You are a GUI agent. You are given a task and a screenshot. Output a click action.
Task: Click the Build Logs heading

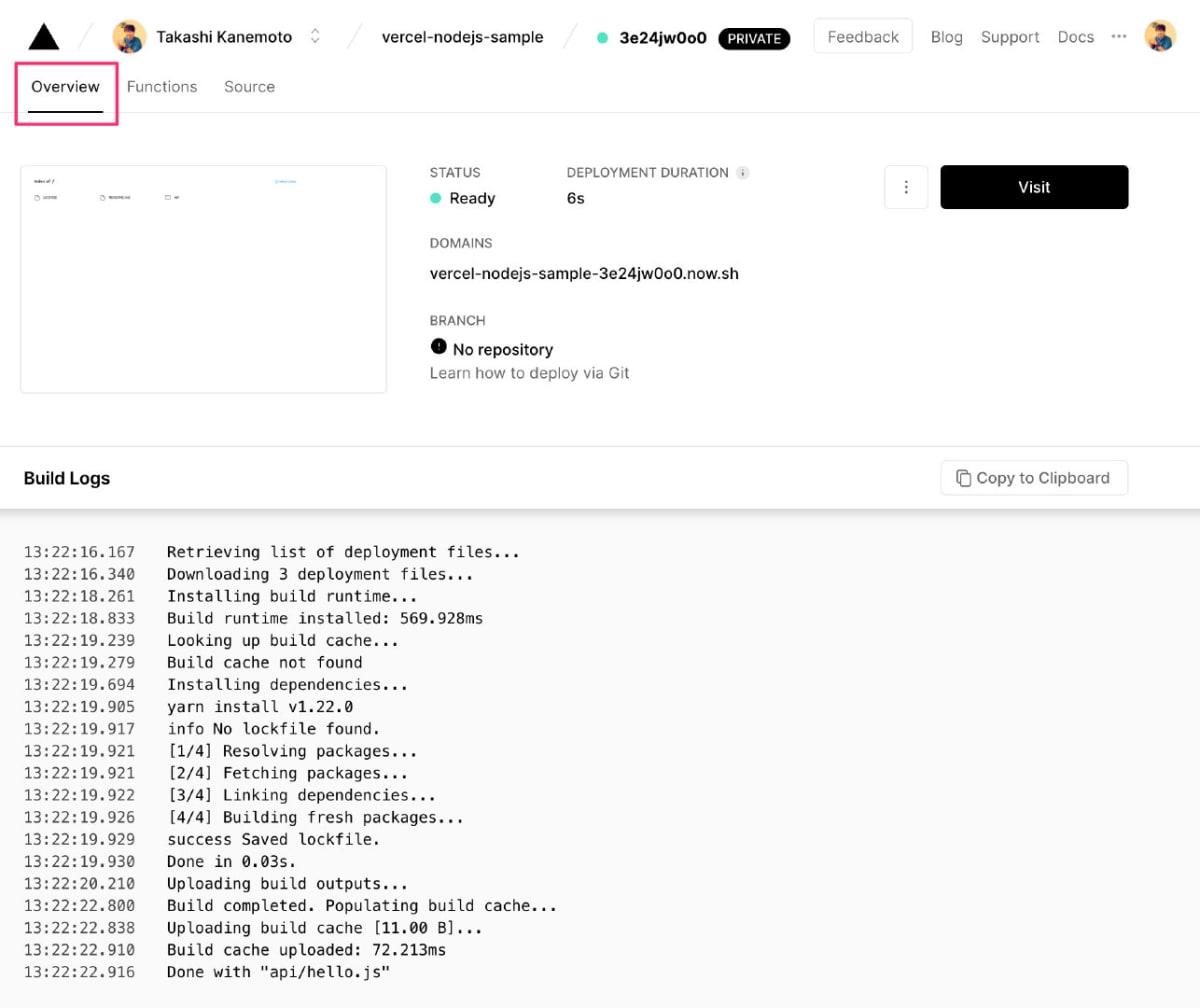click(67, 478)
